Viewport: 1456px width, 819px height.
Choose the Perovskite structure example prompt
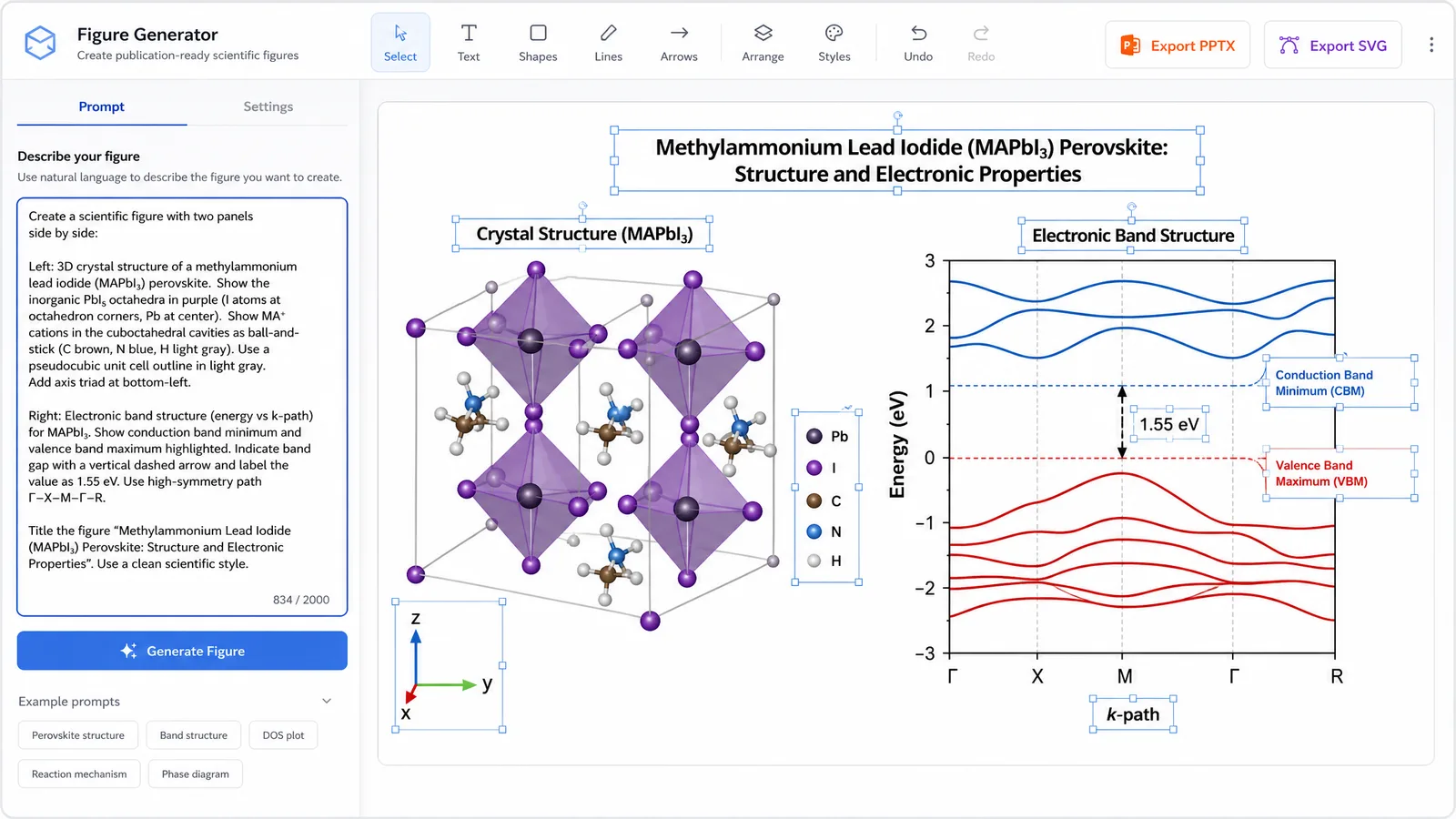coord(78,735)
